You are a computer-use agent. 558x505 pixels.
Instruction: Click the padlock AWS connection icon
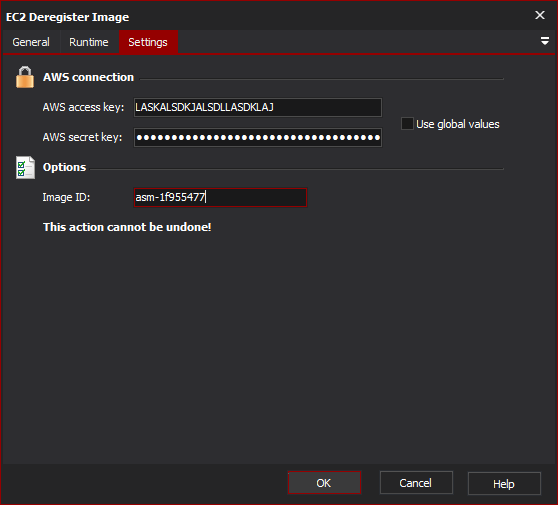[25, 77]
